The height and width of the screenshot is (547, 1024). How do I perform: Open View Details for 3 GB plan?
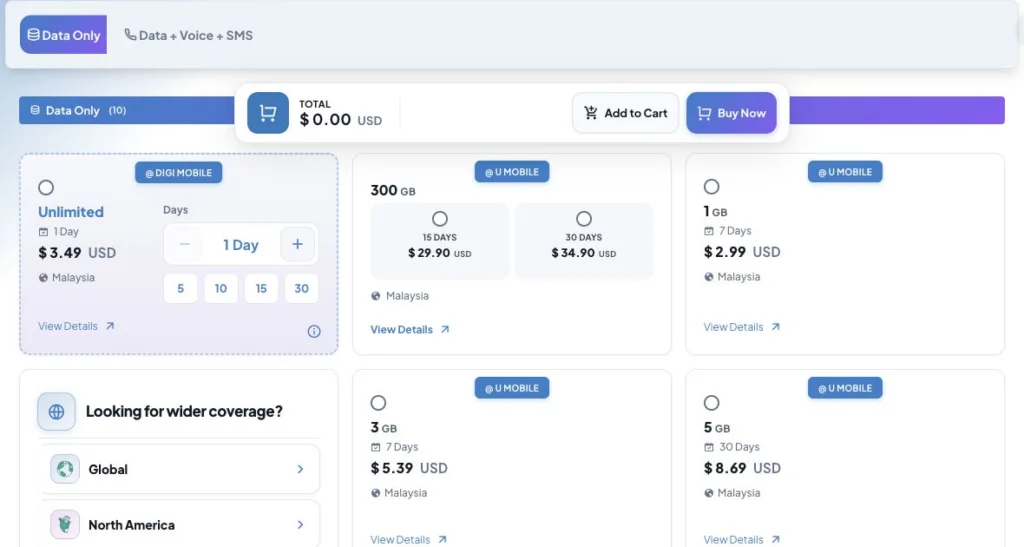408,540
